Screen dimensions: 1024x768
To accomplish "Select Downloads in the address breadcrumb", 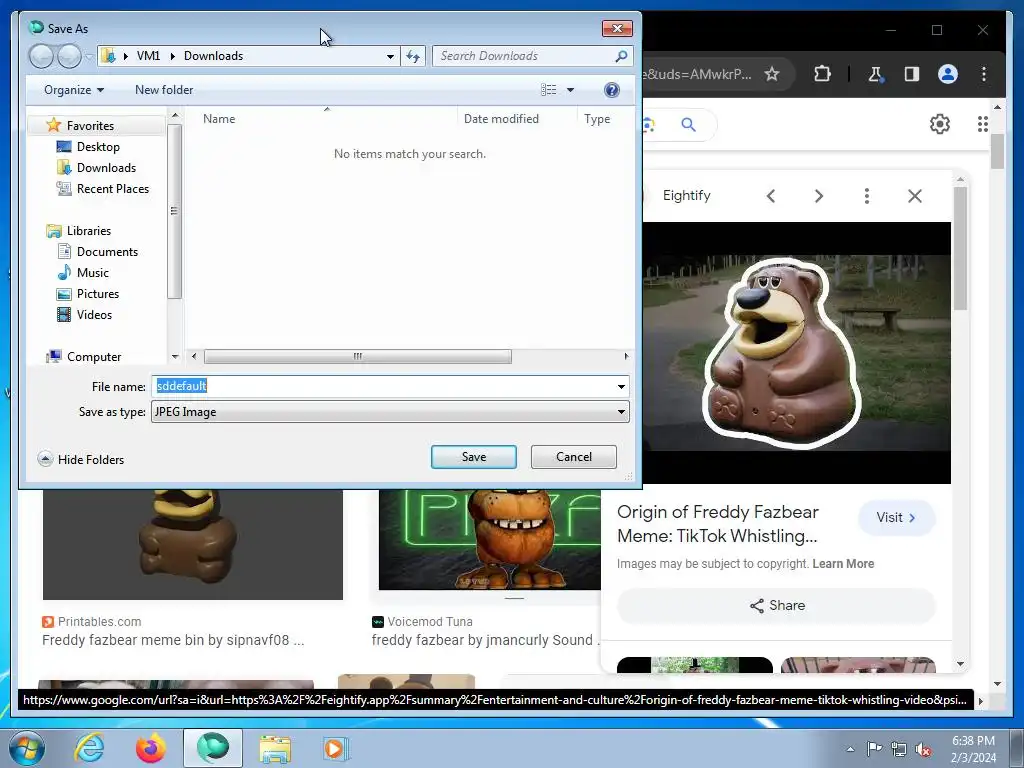I will [x=214, y=56].
